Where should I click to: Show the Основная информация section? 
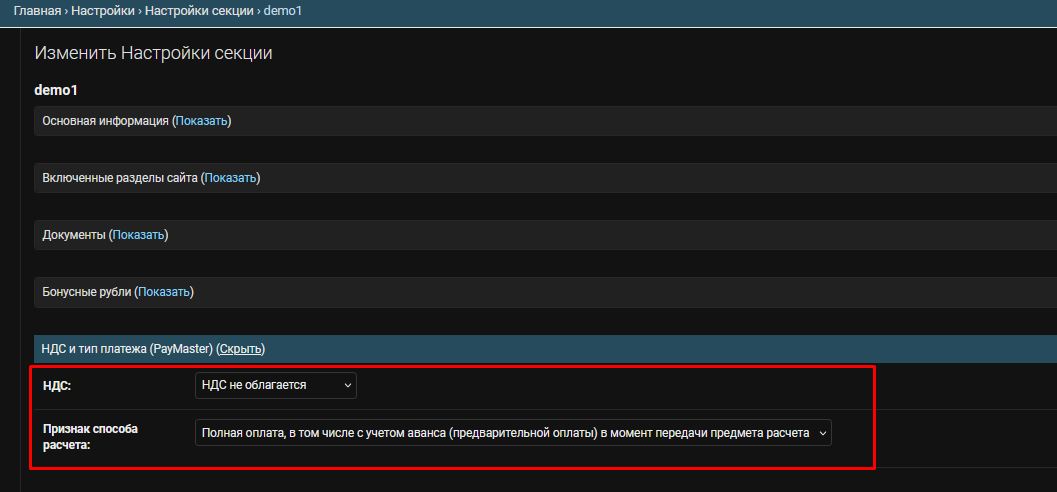[202, 121]
